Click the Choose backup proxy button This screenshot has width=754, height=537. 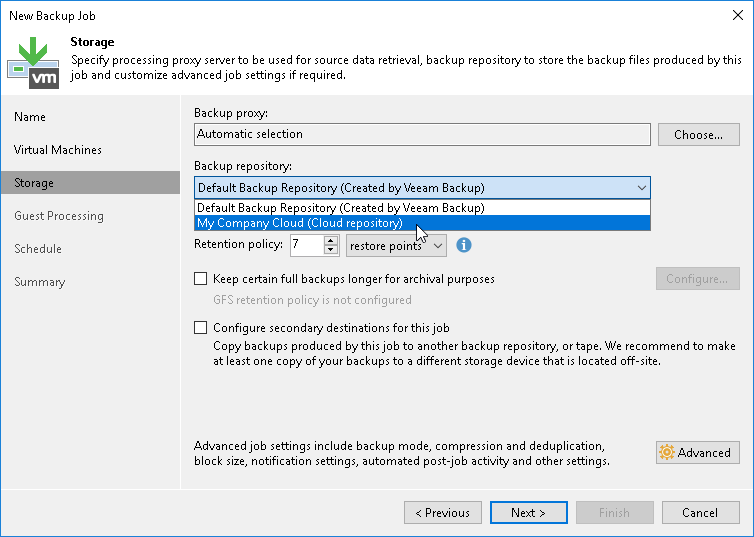698,134
